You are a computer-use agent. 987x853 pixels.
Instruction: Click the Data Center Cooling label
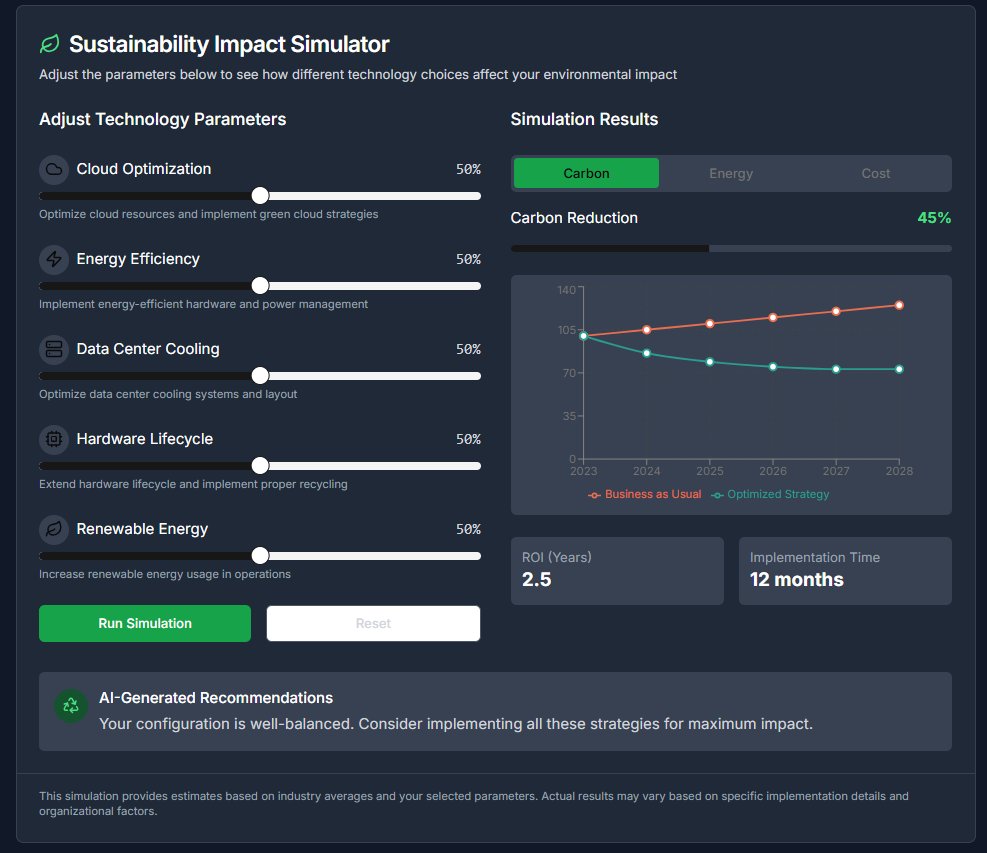(148, 349)
